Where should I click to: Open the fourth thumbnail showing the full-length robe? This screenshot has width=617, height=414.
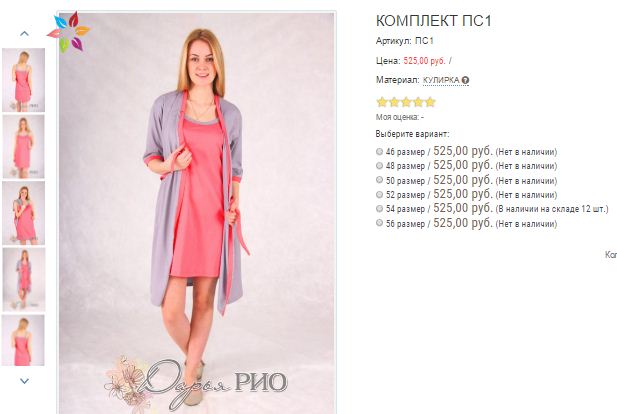[x=24, y=279]
